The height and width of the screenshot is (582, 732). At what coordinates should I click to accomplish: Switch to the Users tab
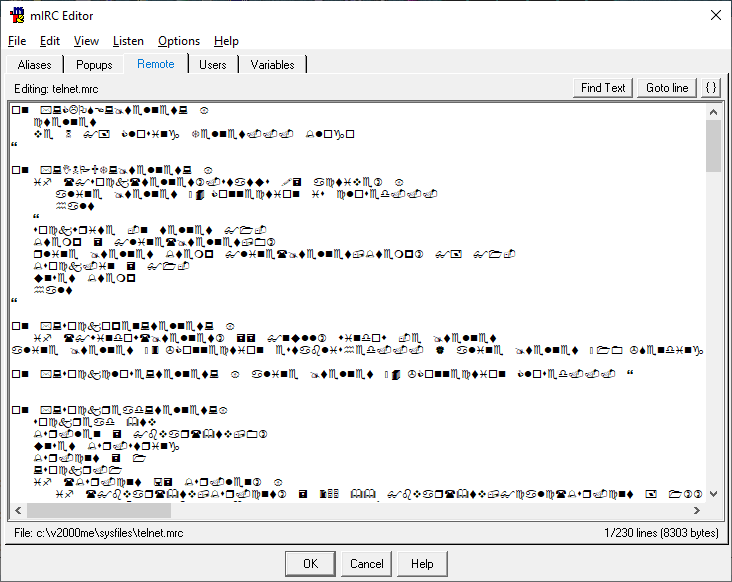coord(212,65)
